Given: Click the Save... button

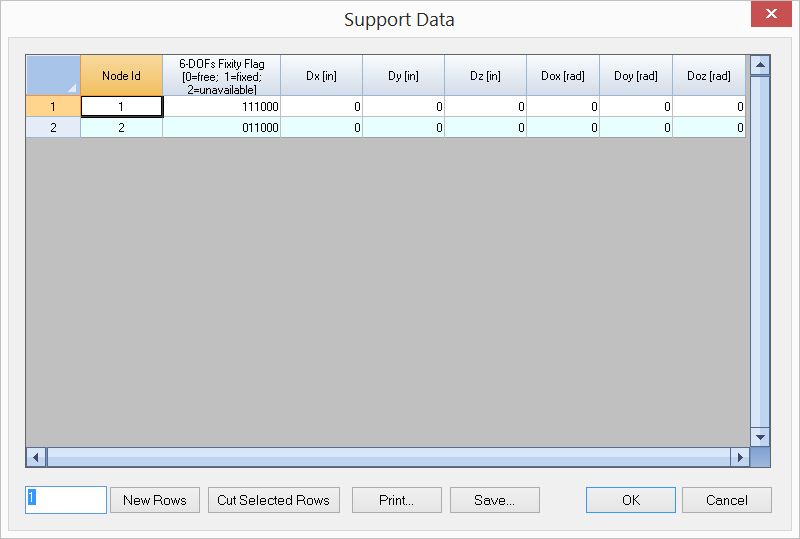Looking at the screenshot, I should [x=494, y=500].
